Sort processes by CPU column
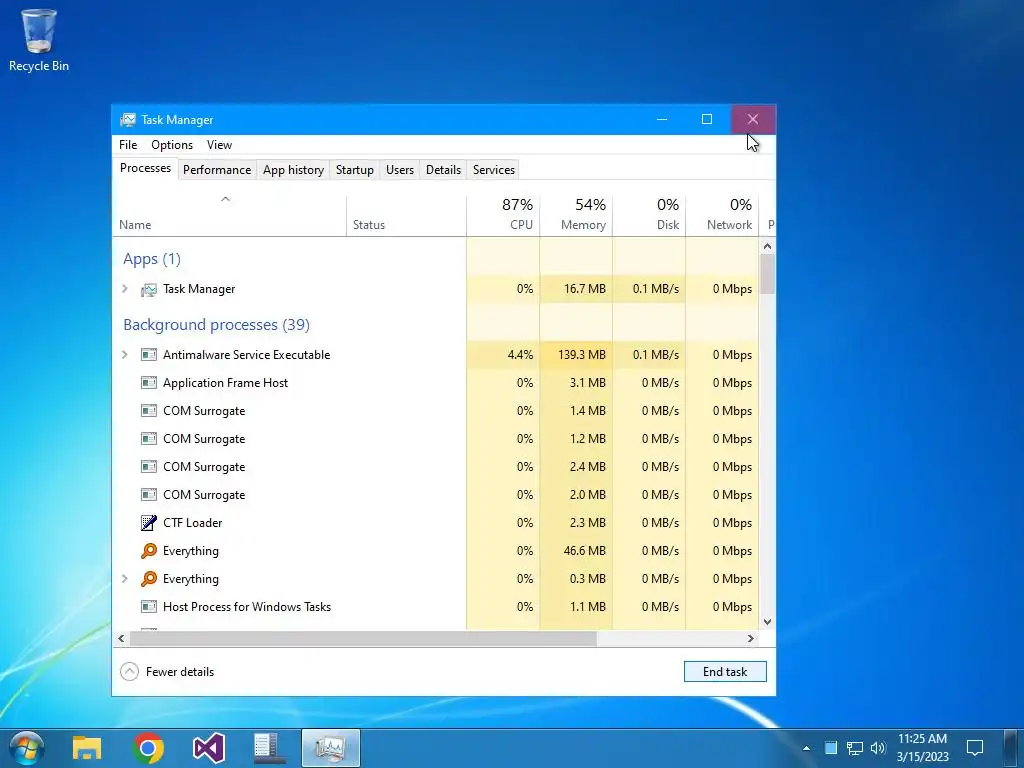The width and height of the screenshot is (1024, 768). click(x=503, y=216)
